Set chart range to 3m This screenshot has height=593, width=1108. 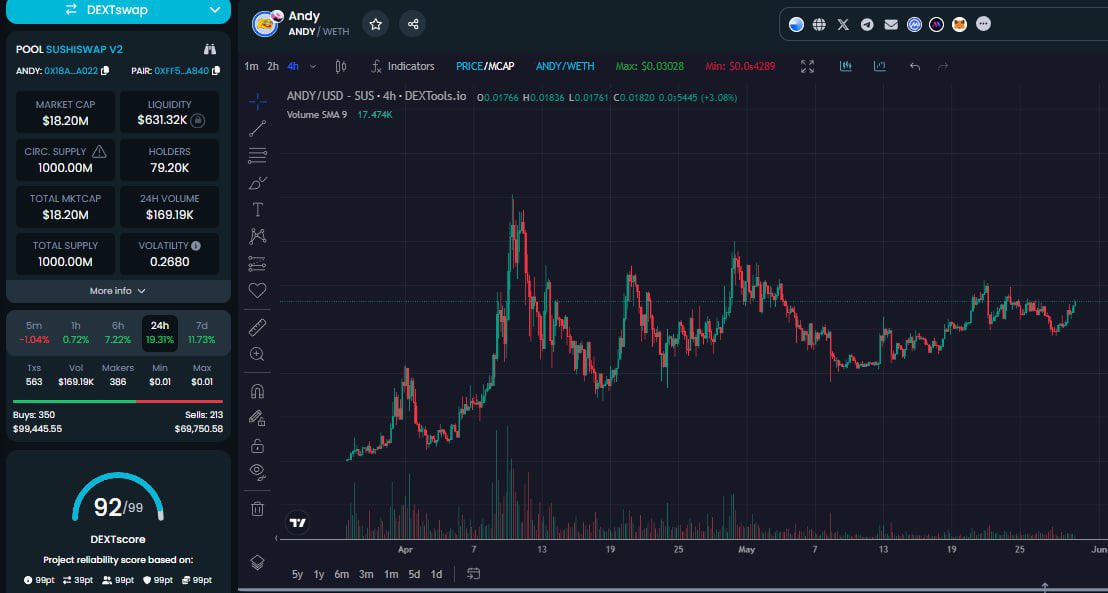click(366, 575)
